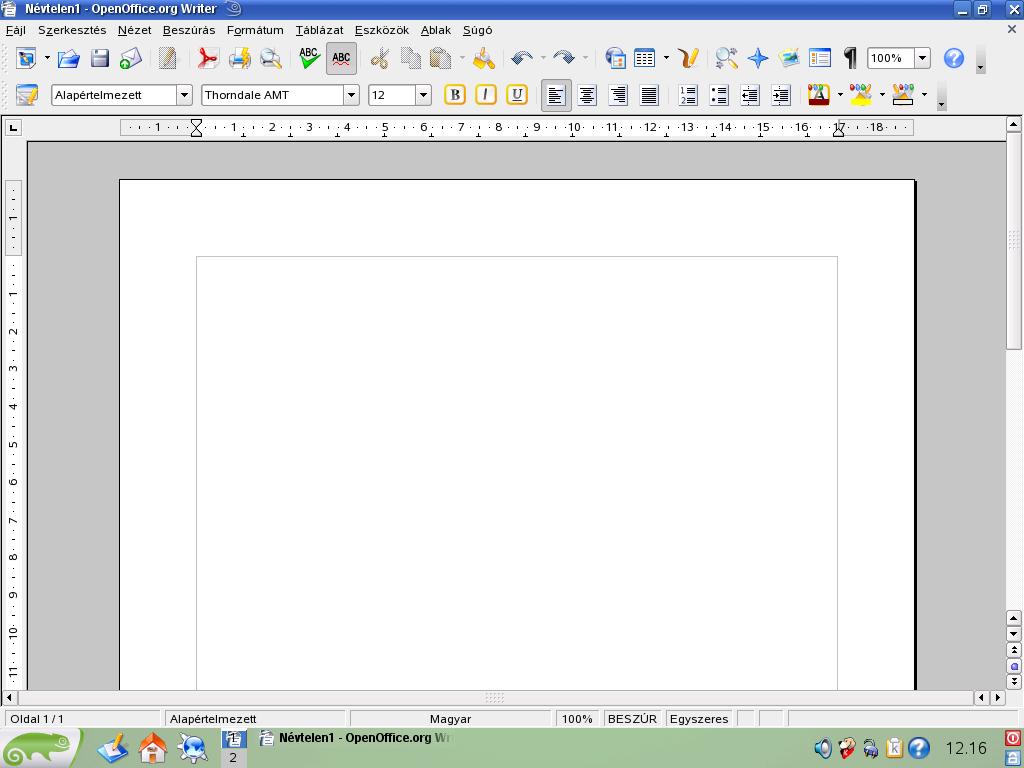Open a file with the Open icon

click(x=69, y=58)
